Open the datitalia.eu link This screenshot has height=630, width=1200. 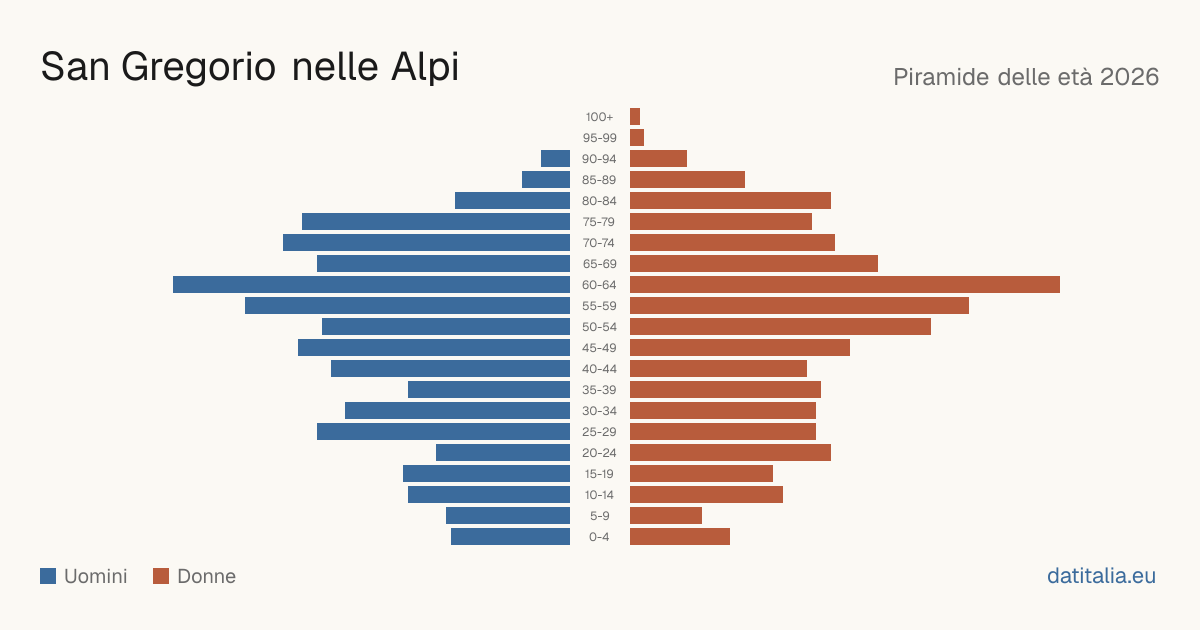tap(1101, 576)
